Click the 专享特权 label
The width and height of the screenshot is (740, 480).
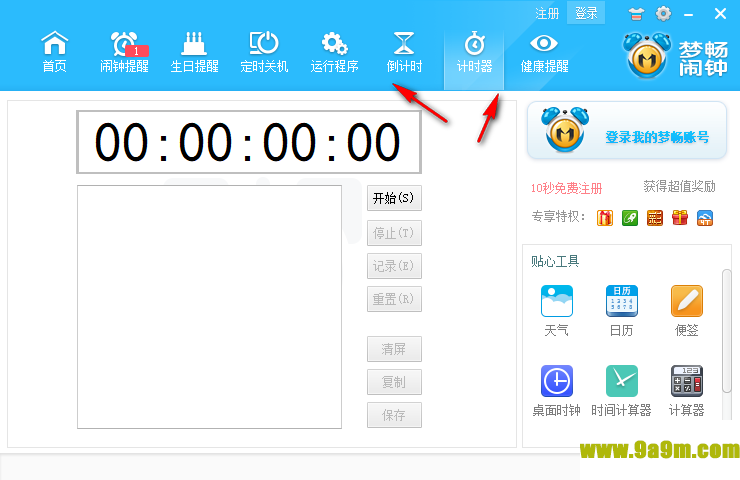pos(558,217)
